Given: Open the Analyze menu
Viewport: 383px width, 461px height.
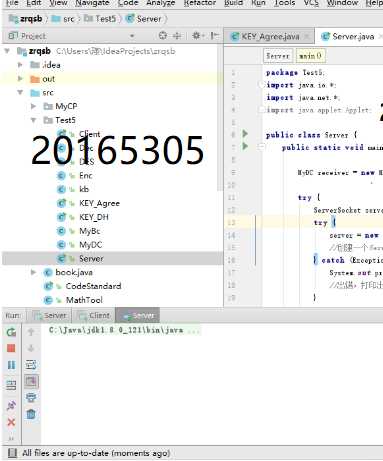Looking at the screenshot, I should click(x=161, y=3).
